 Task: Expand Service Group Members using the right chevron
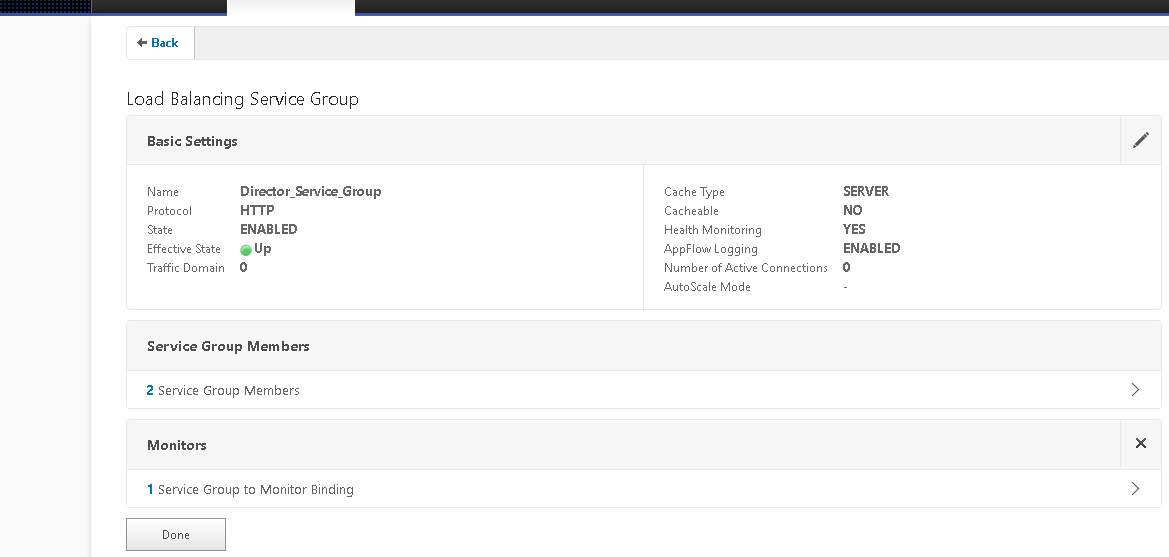point(1135,390)
